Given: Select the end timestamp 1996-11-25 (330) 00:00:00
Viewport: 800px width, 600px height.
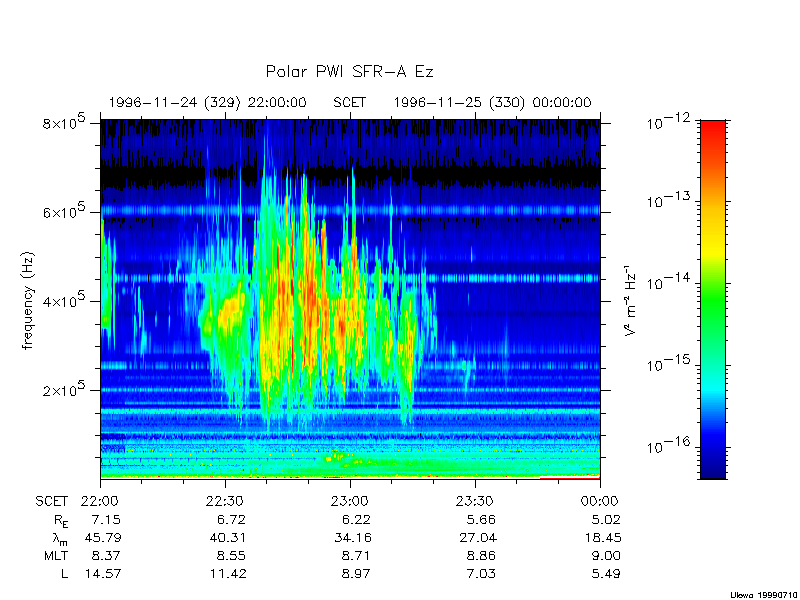Looking at the screenshot, I should click(x=492, y=103).
